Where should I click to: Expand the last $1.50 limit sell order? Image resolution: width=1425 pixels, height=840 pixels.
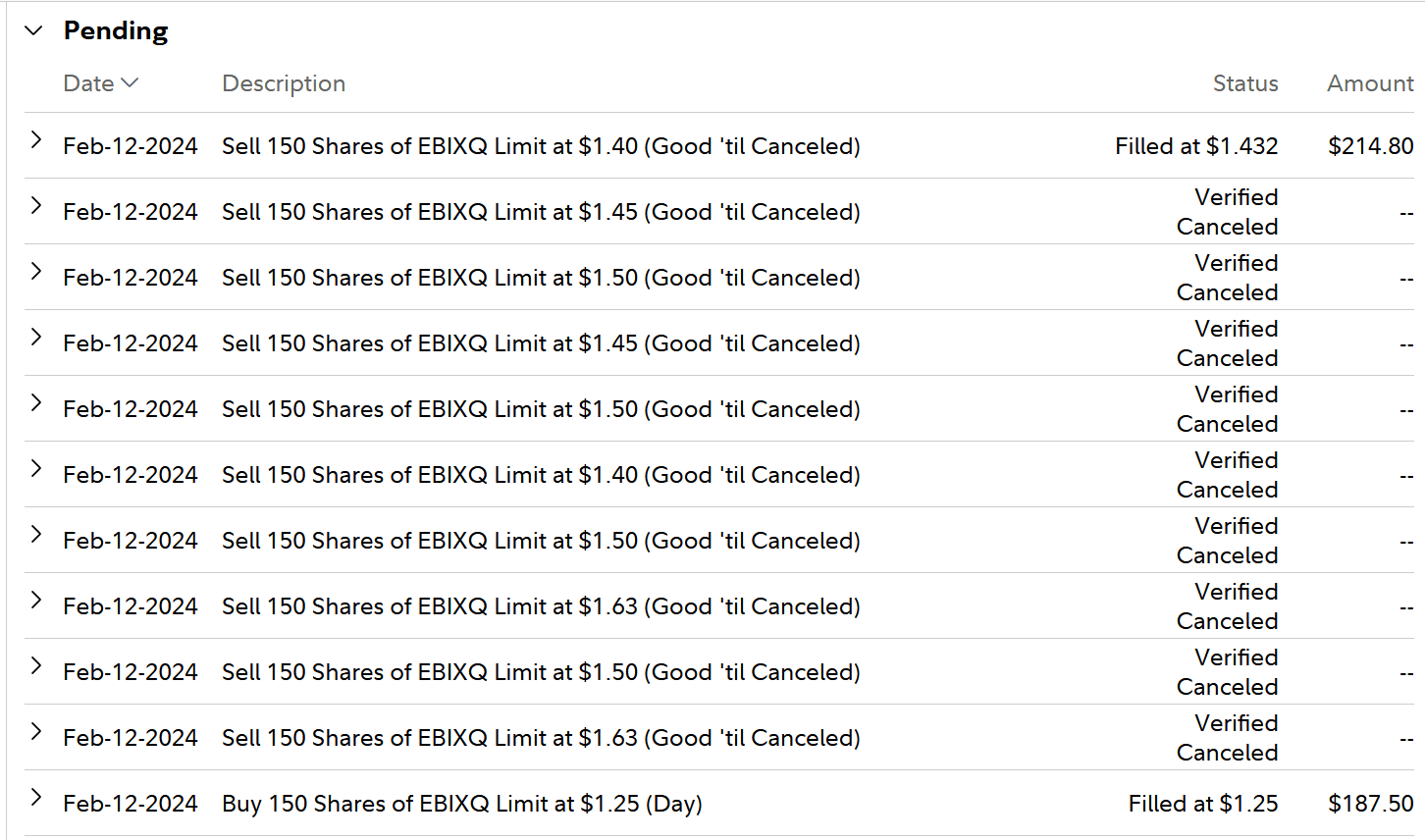(x=36, y=666)
